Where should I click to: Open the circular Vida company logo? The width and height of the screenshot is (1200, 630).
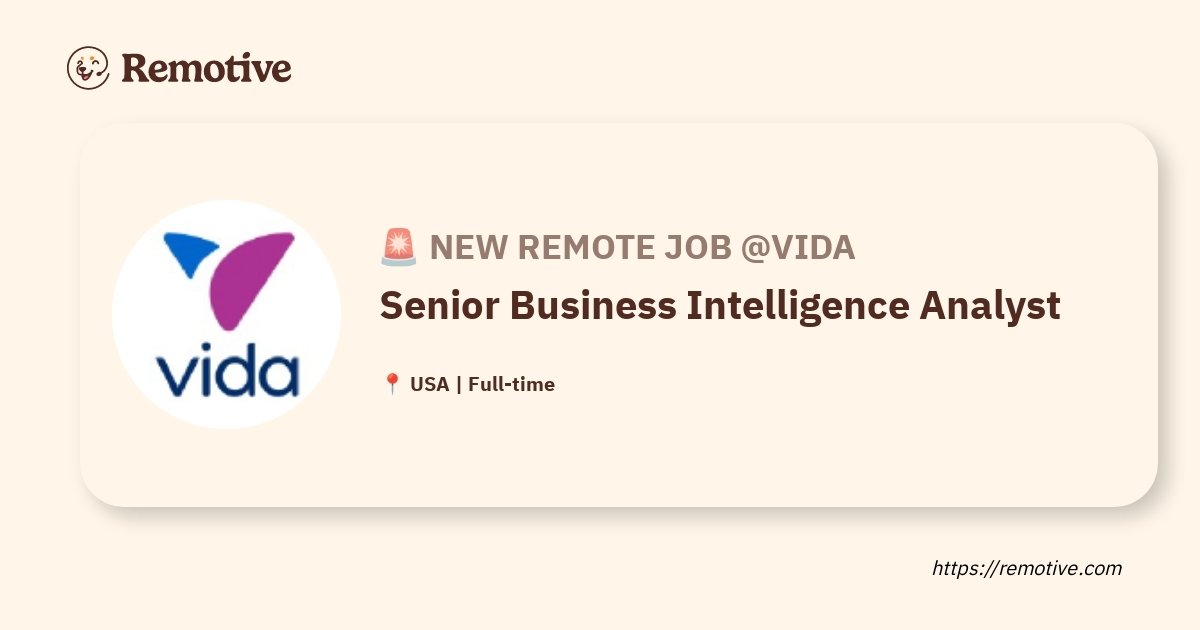tap(226, 314)
